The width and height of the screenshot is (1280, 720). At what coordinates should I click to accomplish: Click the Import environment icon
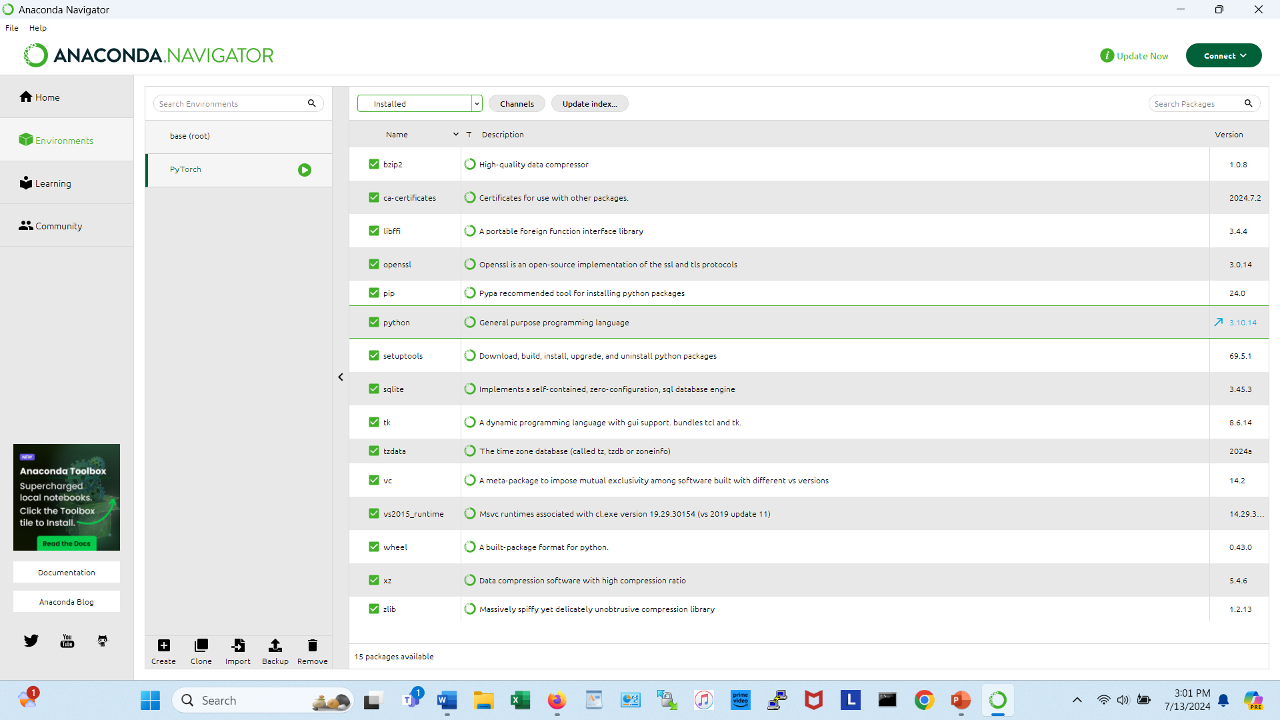[238, 646]
